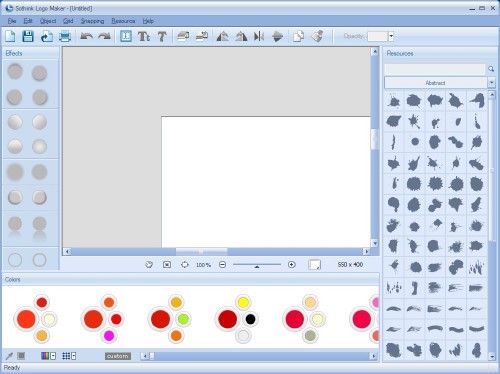Viewport: 500px width, 374px height.
Task: Click the gray square icon beside eyedropper
Action: coord(21,356)
